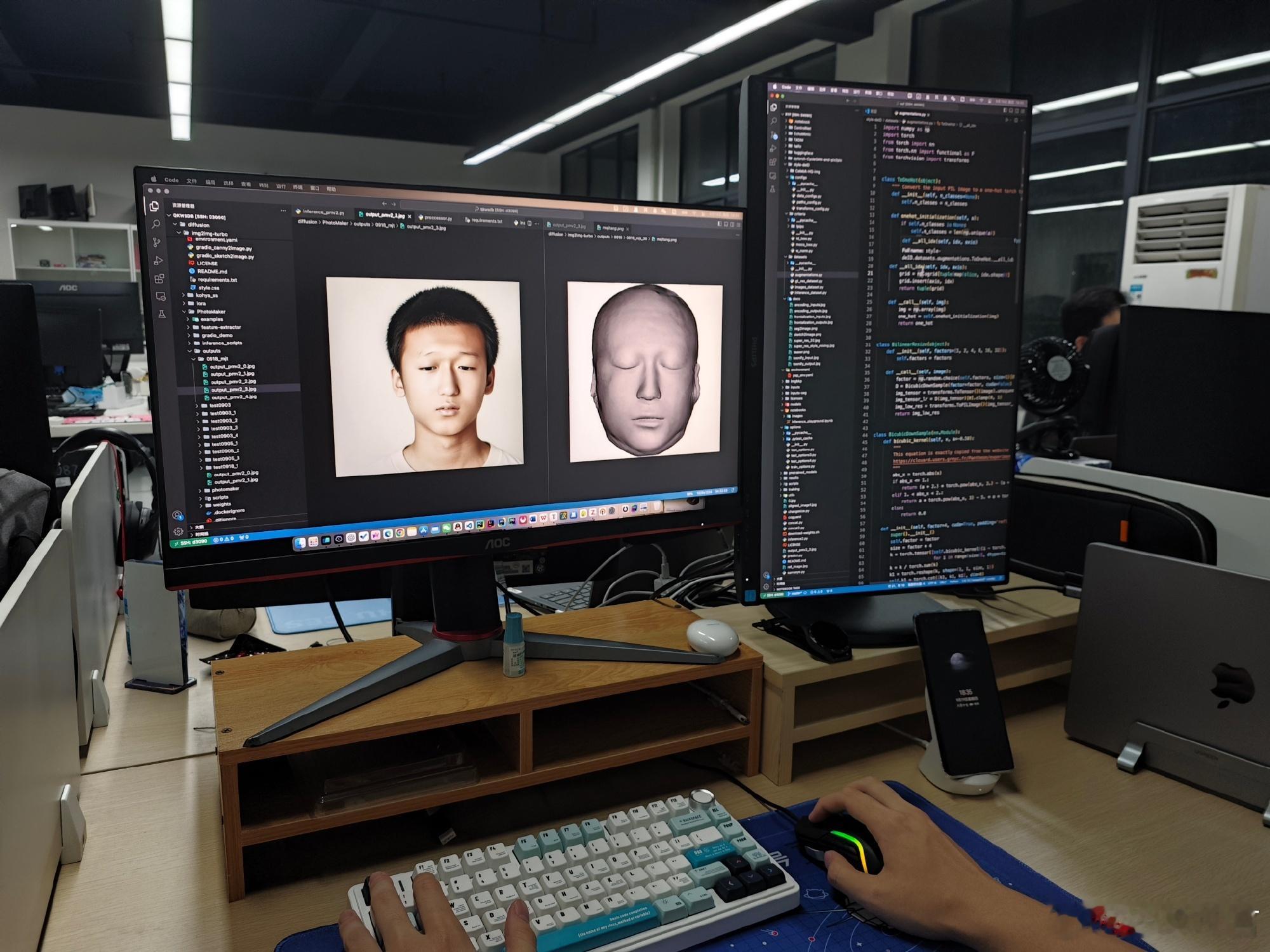Open Extensions icon on right monitor VS Code

[773, 162]
